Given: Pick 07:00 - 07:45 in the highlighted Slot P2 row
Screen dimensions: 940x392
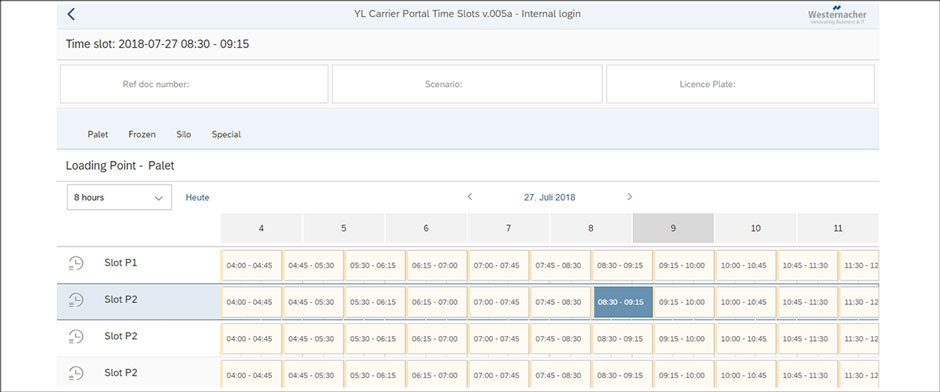Looking at the screenshot, I should tap(499, 302).
